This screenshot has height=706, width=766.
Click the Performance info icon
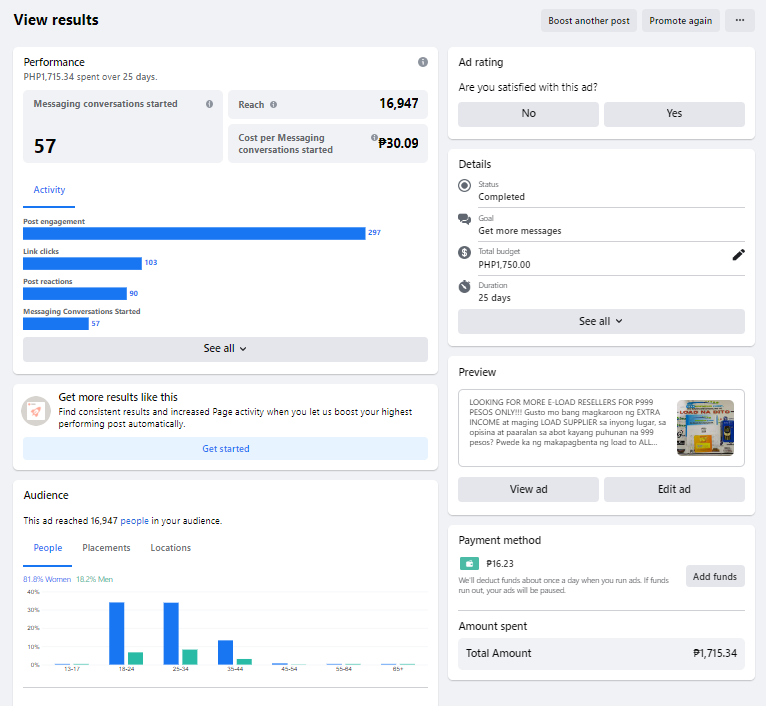coord(423,62)
